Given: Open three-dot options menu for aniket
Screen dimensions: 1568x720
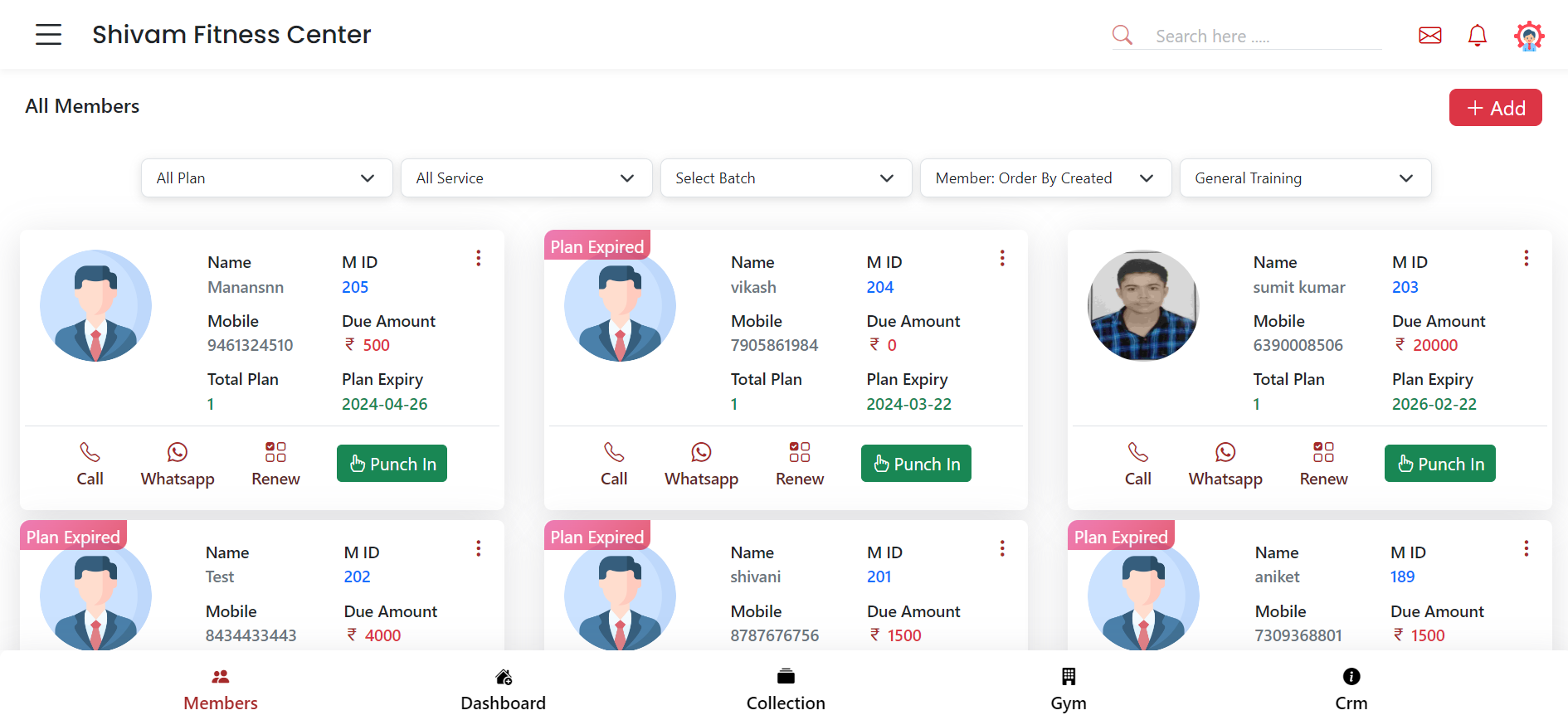Looking at the screenshot, I should click(1526, 549).
